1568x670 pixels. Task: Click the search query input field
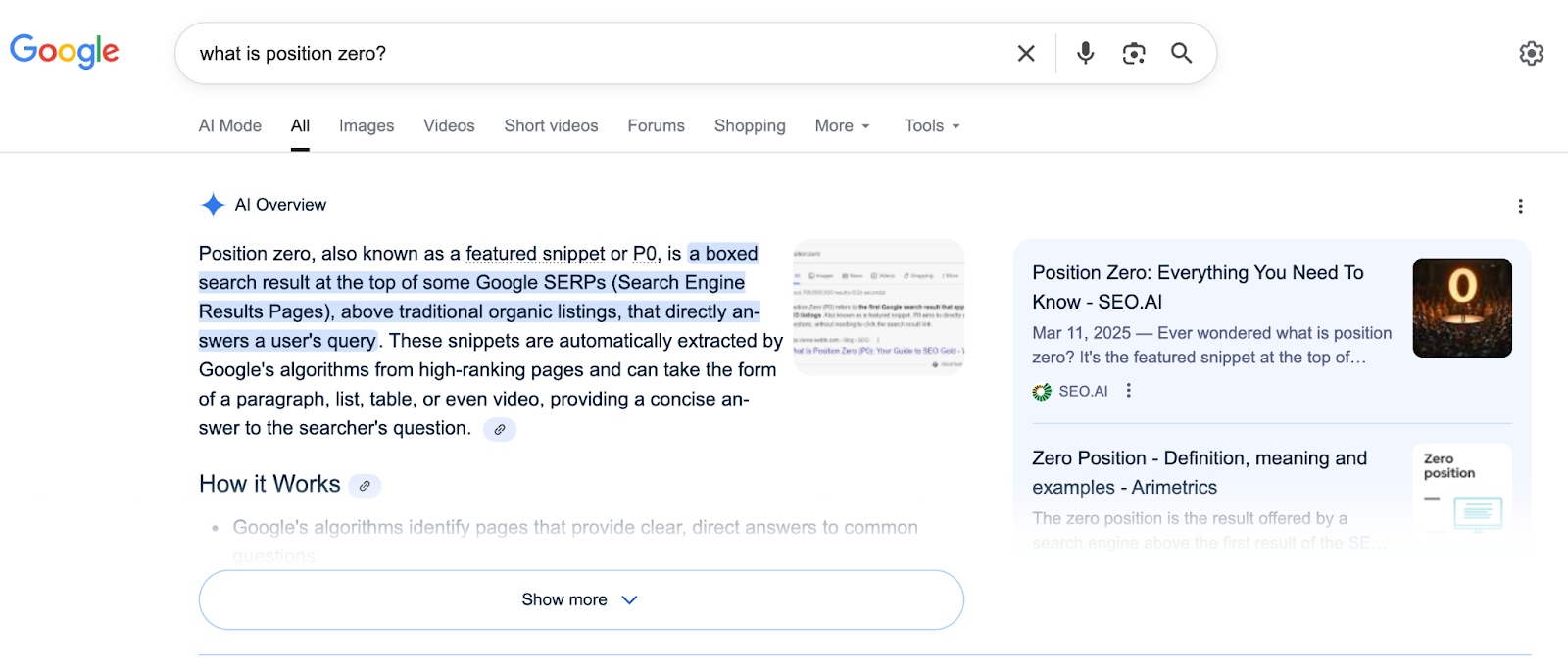[588, 54]
